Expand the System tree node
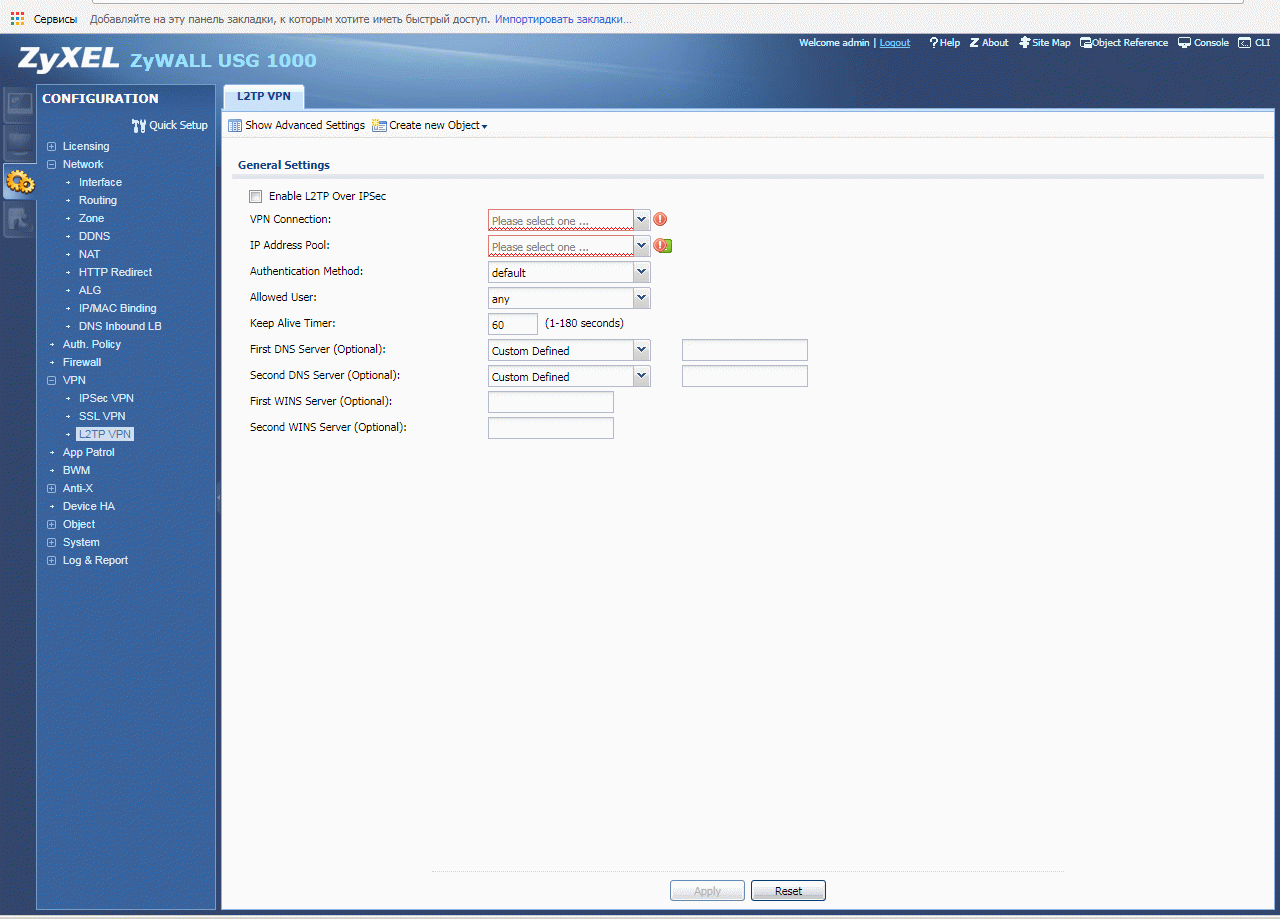1280x919 pixels. click(x=52, y=542)
